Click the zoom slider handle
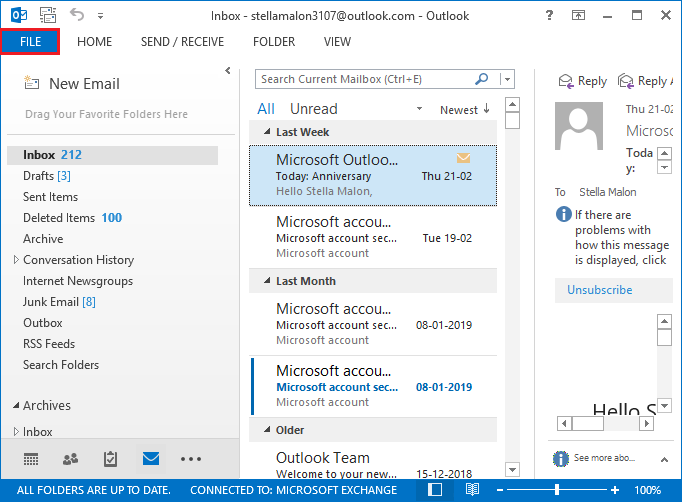 point(557,490)
